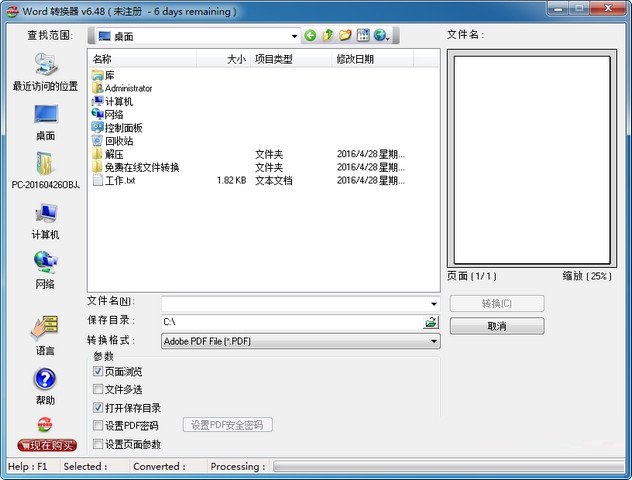The height and width of the screenshot is (480, 632).
Task: Click the file name input field
Action: click(295, 304)
